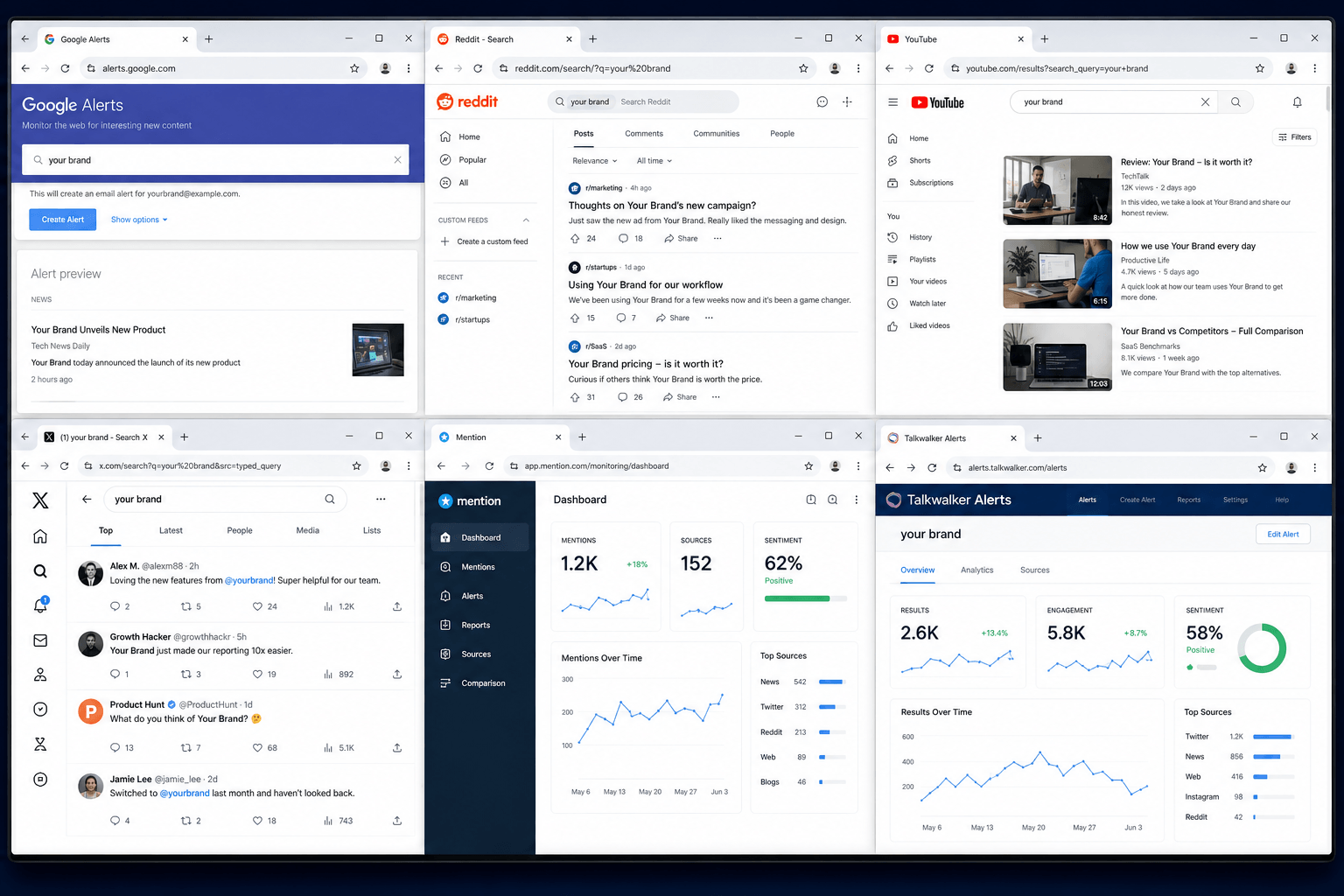This screenshot has width=1344, height=896.
Task: Switch to Communities tab on Reddit
Action: coord(717,134)
